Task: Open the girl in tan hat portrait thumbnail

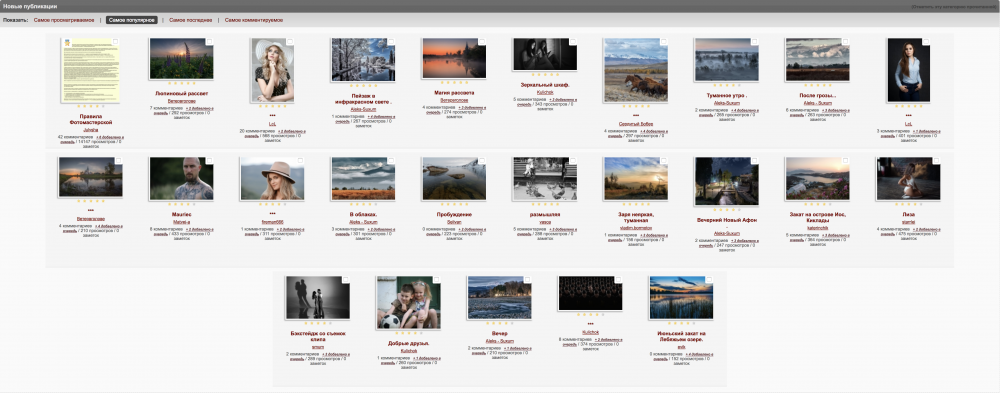Action: 272,179
